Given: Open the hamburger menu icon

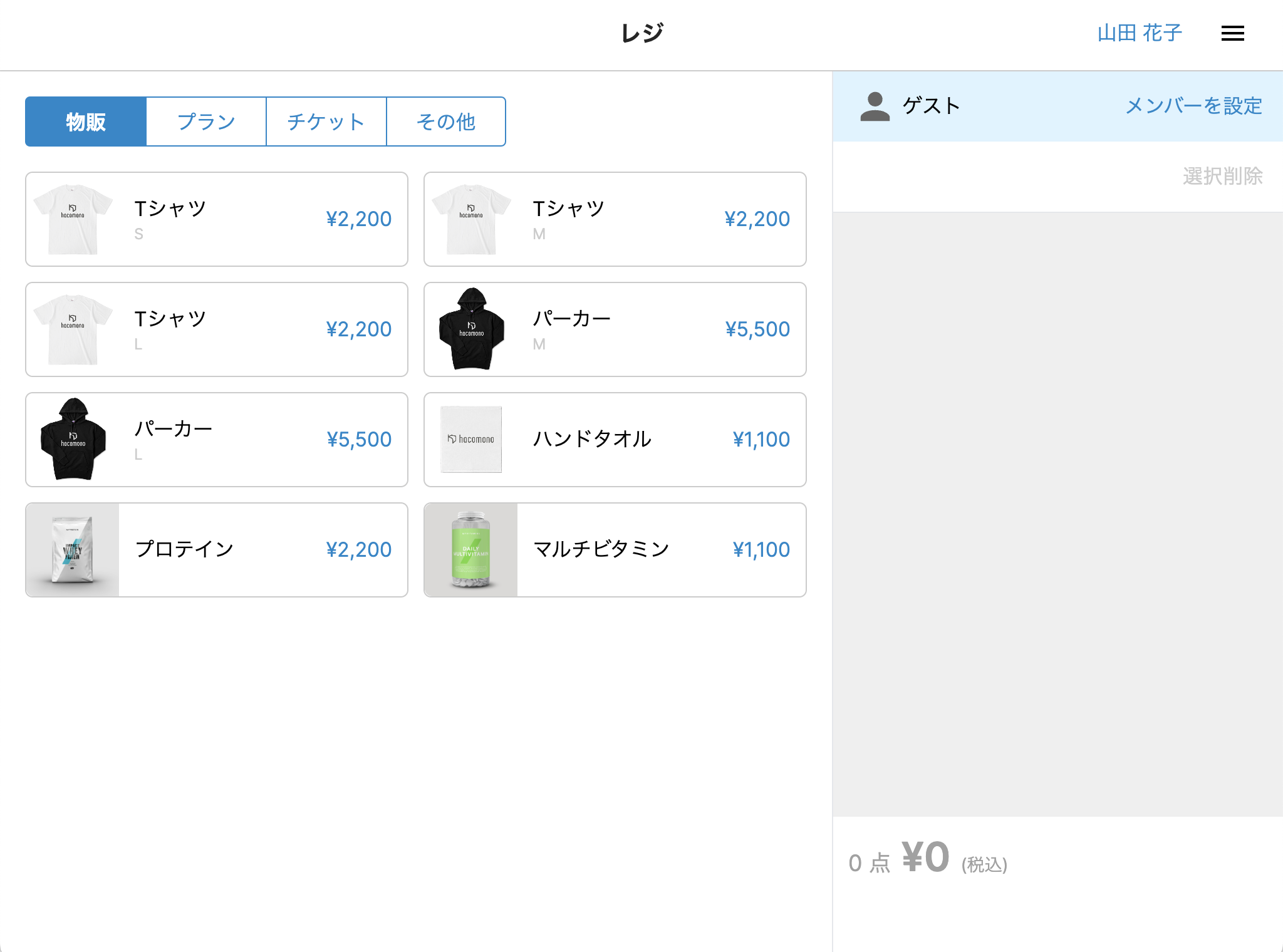Looking at the screenshot, I should (1232, 33).
